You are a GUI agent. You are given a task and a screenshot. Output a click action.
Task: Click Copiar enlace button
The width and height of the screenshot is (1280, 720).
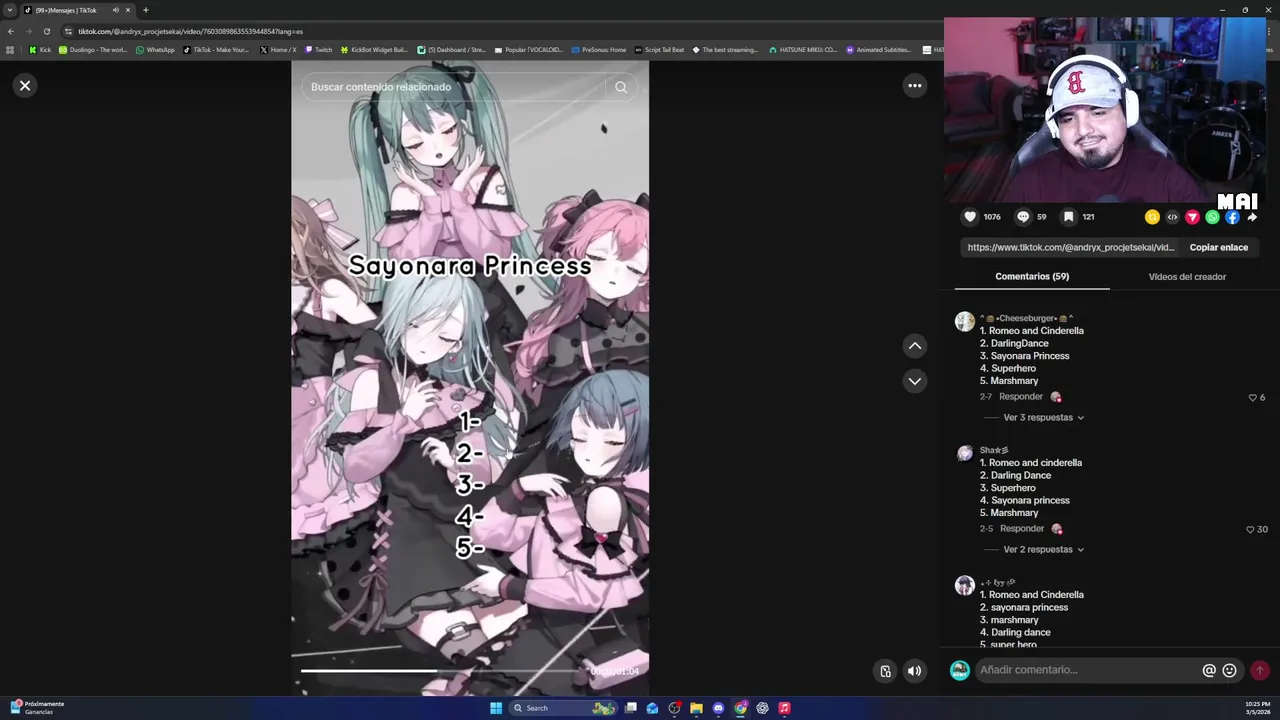[1218, 247]
